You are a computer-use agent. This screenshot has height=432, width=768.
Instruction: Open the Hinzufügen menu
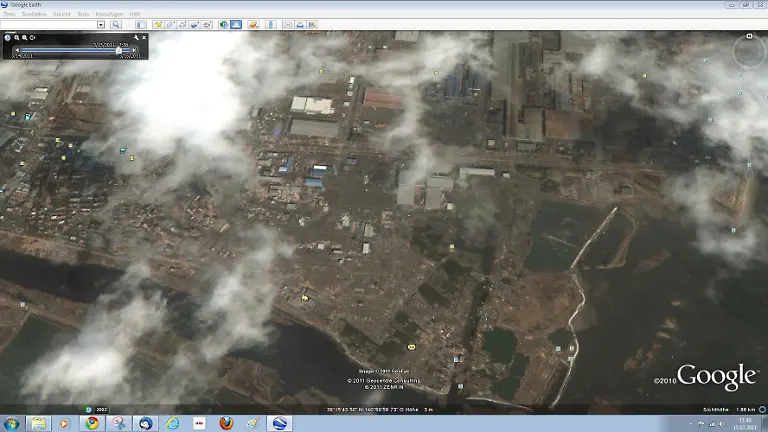tap(108, 15)
